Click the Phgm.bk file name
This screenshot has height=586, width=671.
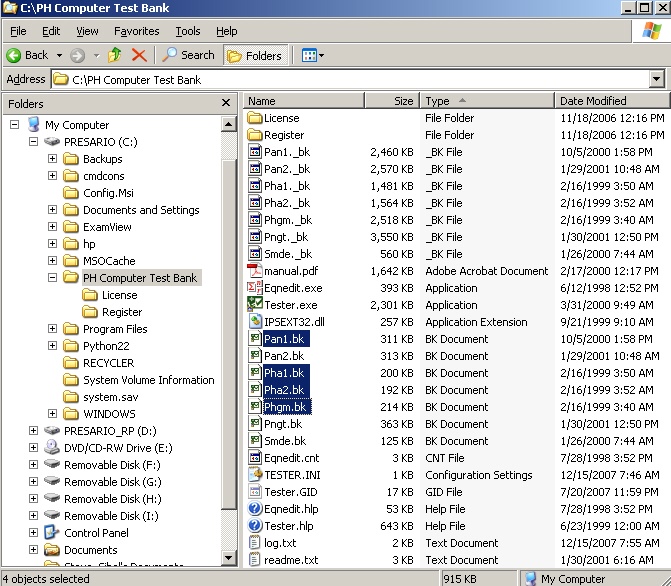[285, 407]
